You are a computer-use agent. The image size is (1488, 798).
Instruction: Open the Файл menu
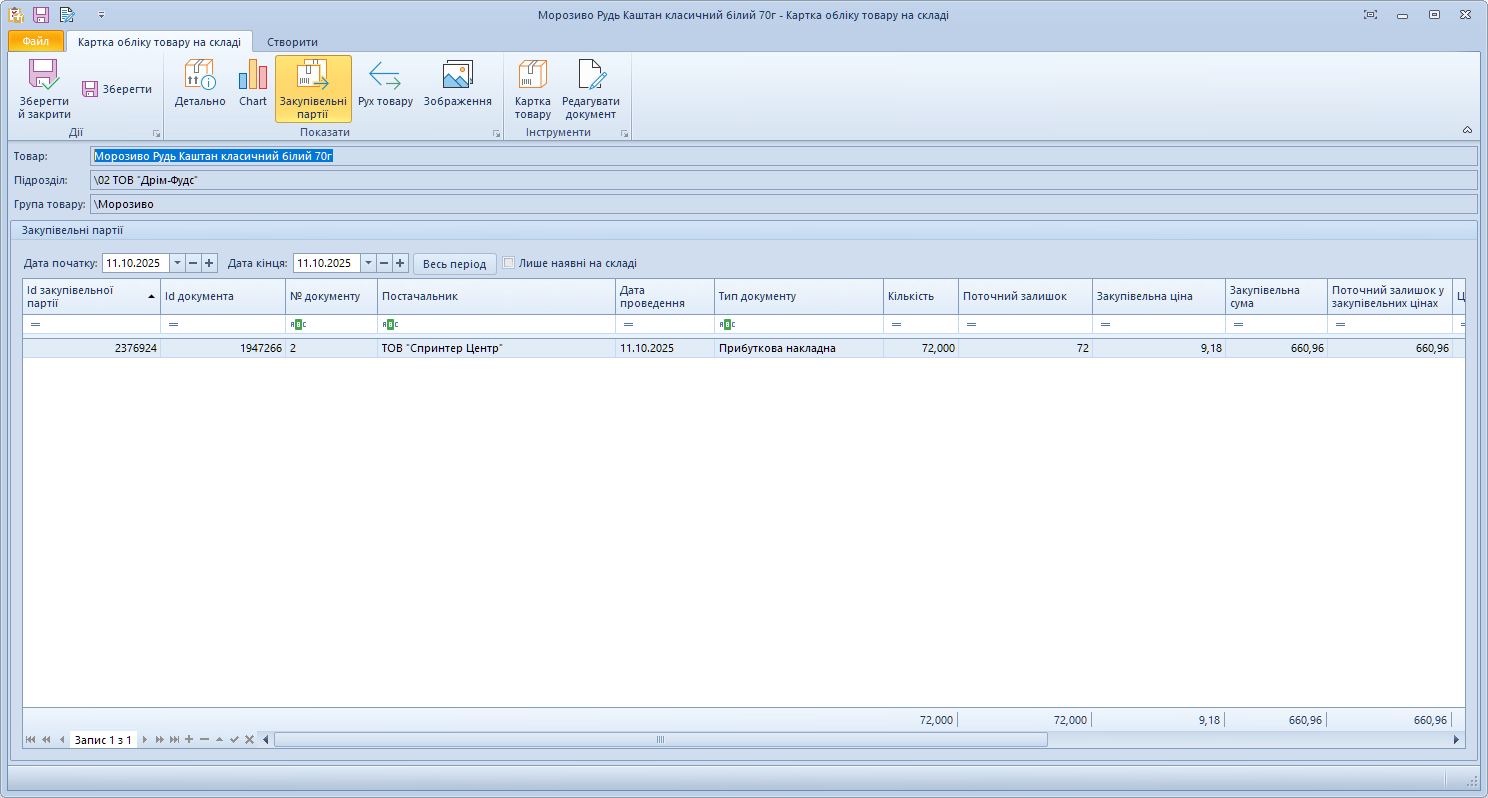point(34,42)
